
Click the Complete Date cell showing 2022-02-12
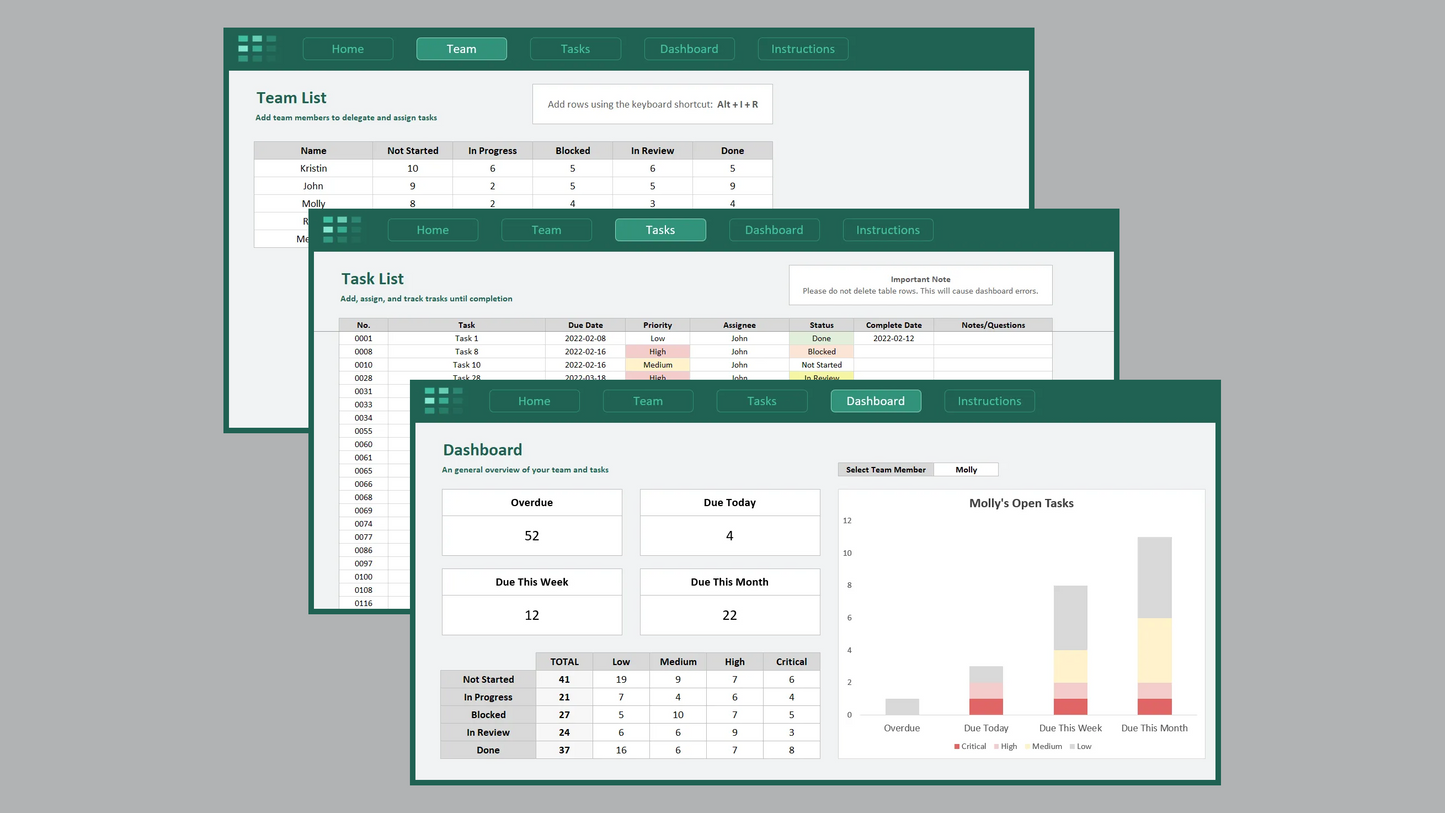892,339
